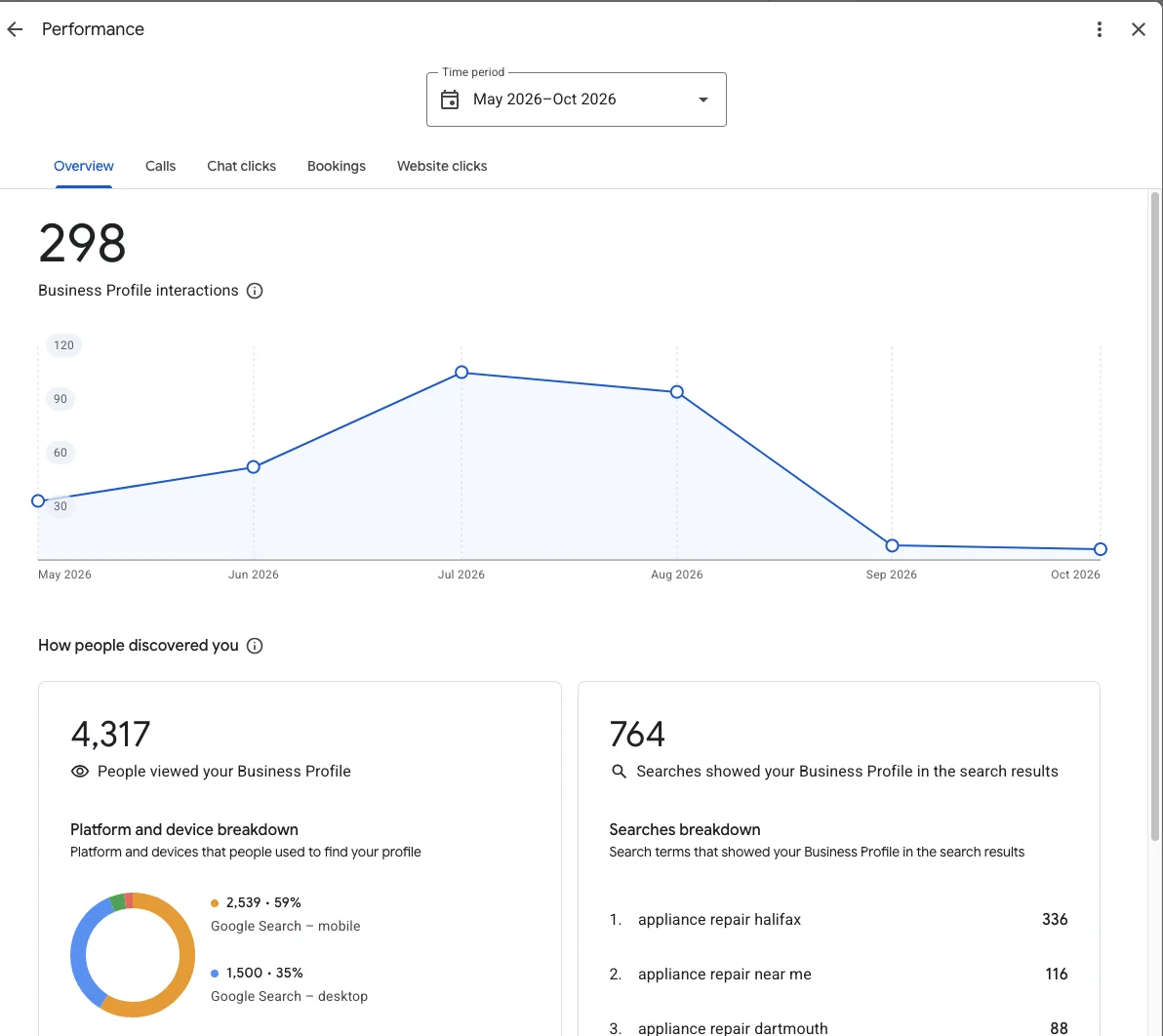Select the May 2026 data point on chart

(x=38, y=501)
